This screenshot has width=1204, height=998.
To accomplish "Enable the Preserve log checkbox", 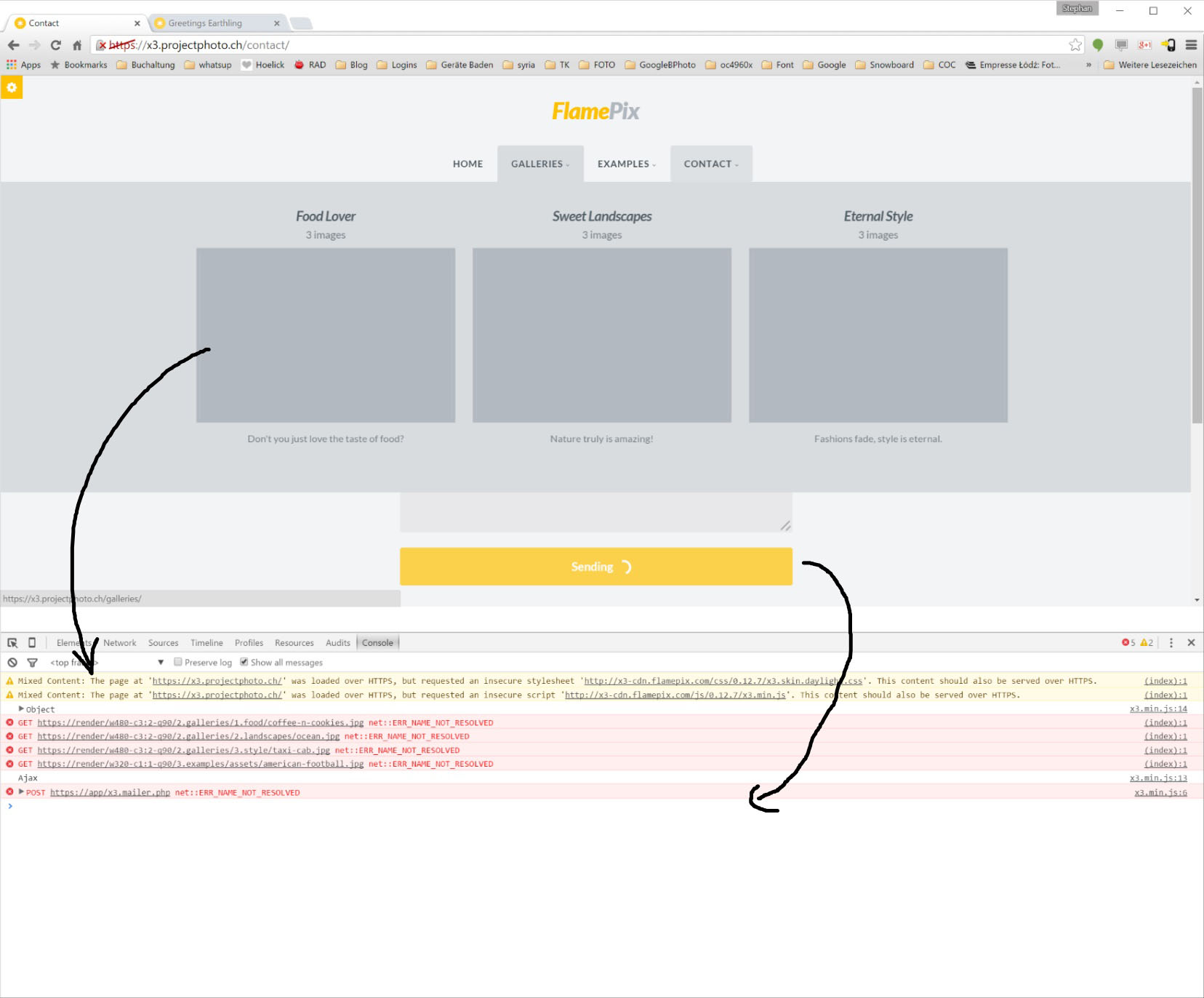I will pyautogui.click(x=177, y=662).
